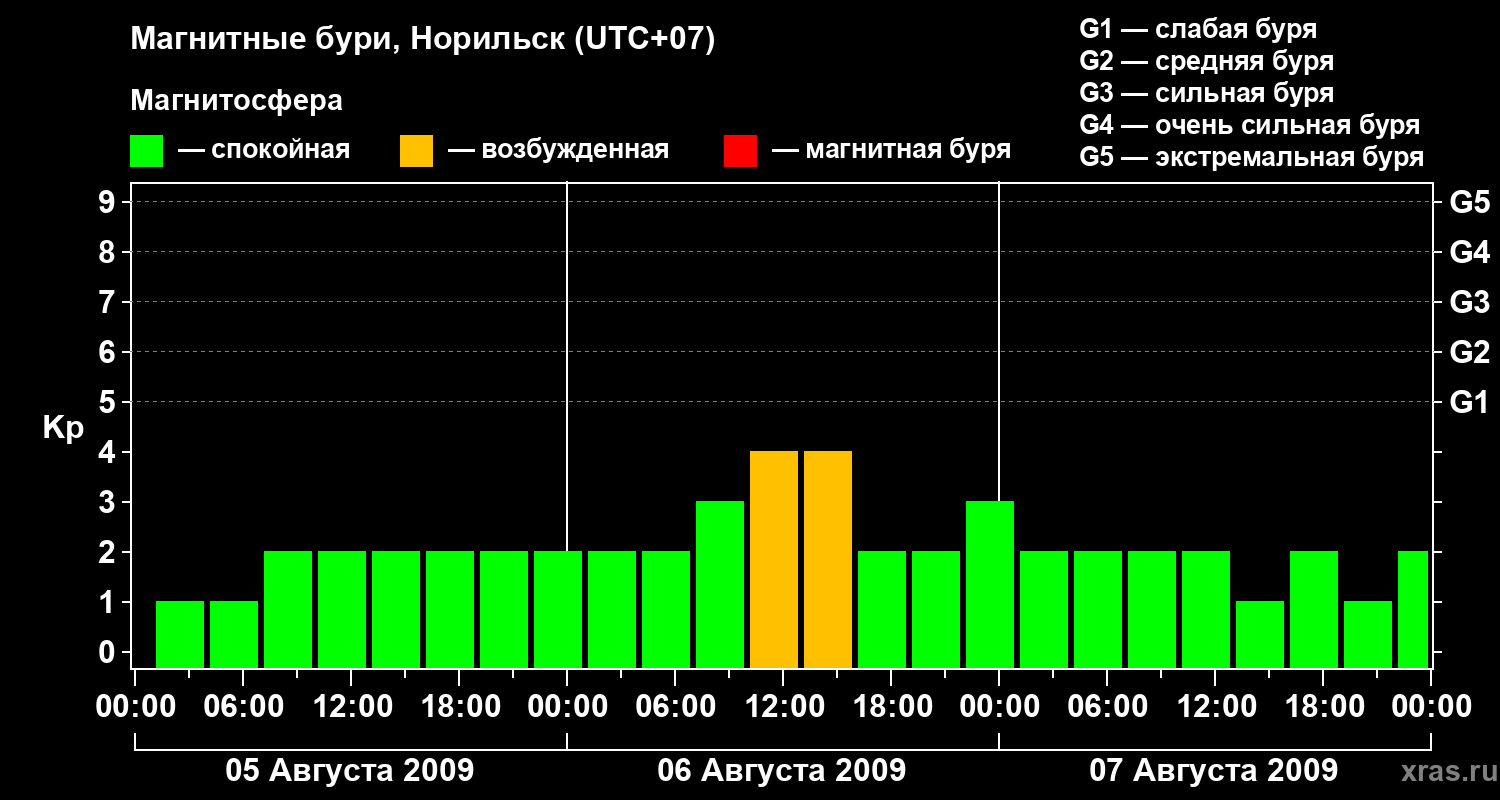Pick the Kp 3 bar crossing midnight into 07 Августа
The height and width of the screenshot is (800, 1500).
[x=990, y=584]
